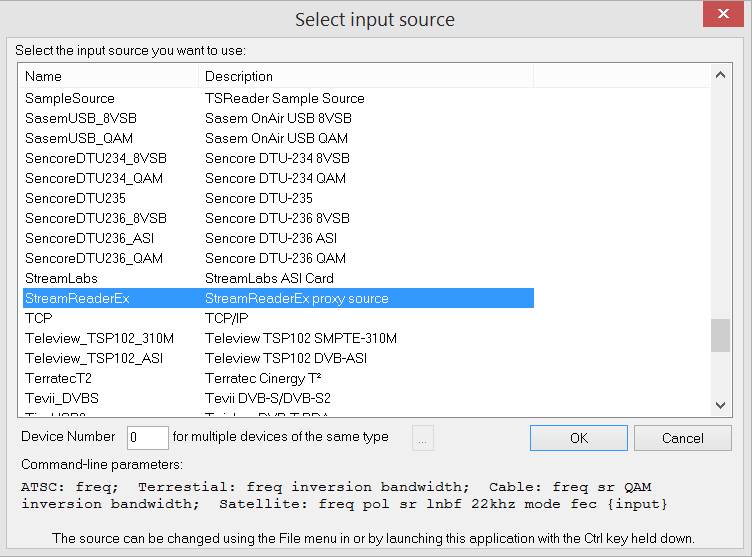
Task: Click the StreamReaderEx proxy source description
Action: click(x=297, y=298)
